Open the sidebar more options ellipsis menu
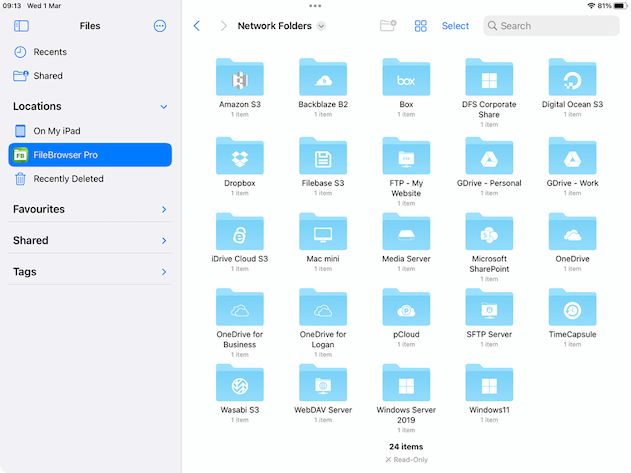 tap(160, 26)
